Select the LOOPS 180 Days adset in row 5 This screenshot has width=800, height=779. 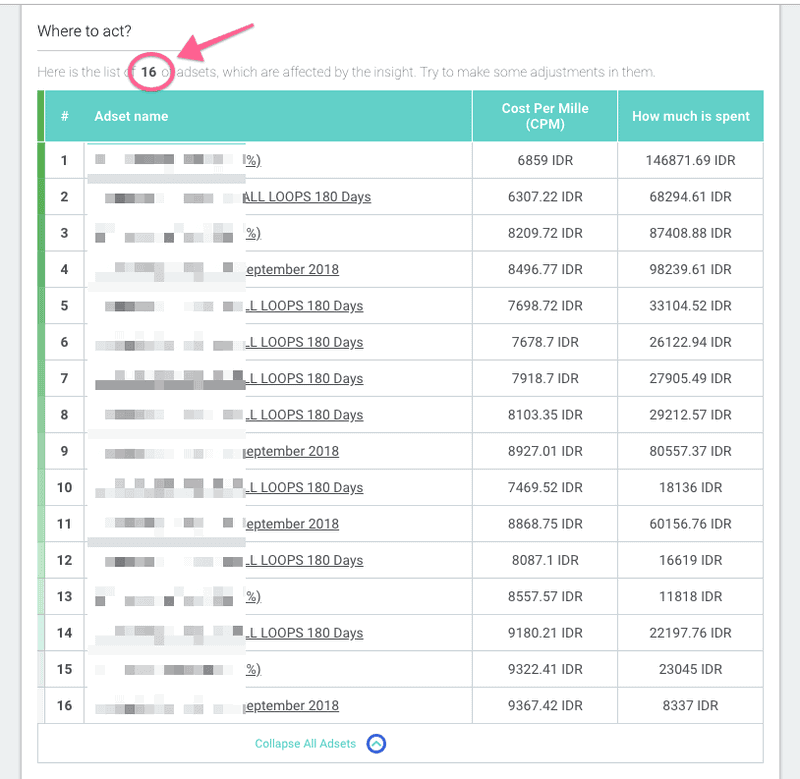[304, 306]
